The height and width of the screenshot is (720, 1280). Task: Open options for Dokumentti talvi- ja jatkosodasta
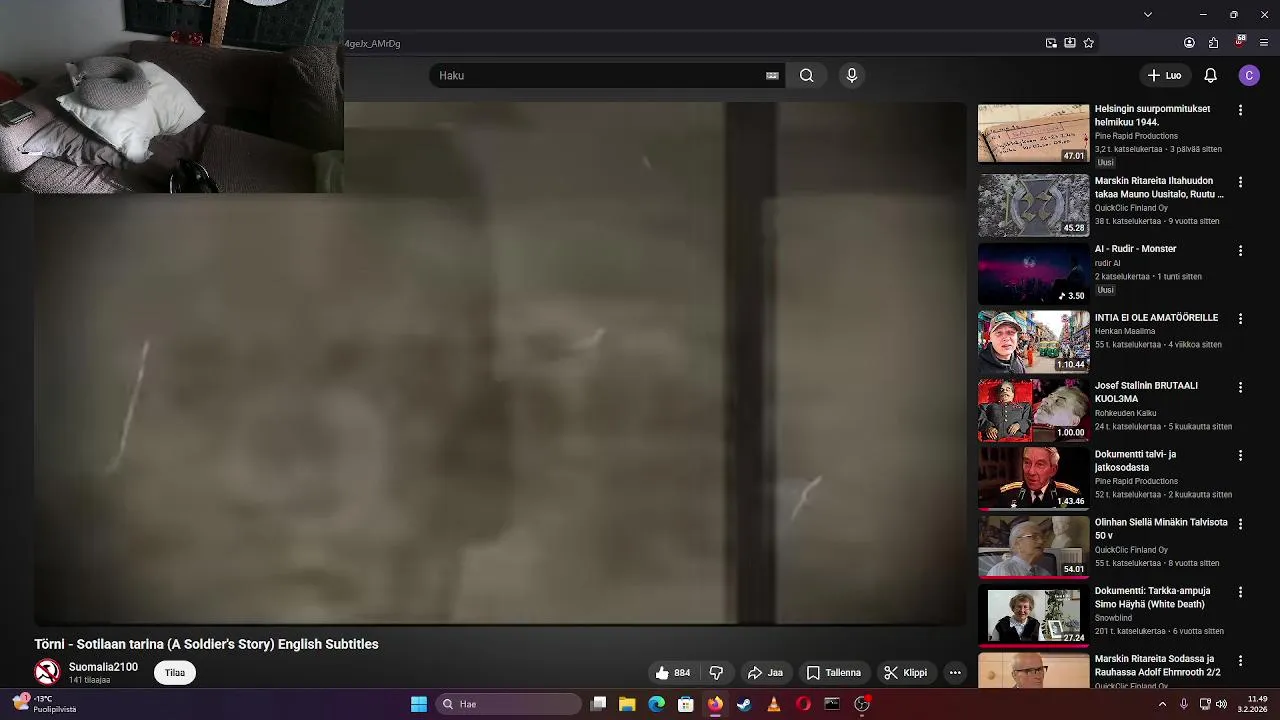[x=1240, y=455]
